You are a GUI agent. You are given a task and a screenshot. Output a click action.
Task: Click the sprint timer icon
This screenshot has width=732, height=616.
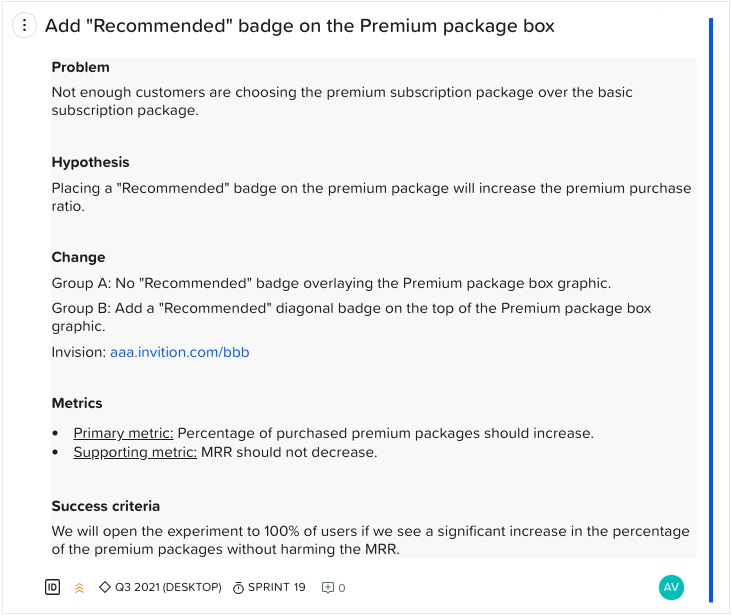tap(238, 588)
